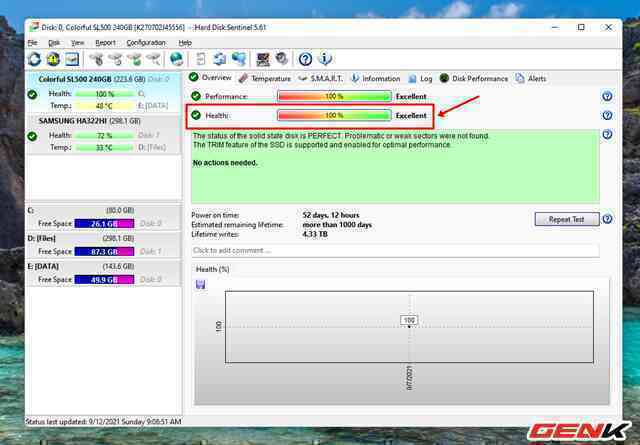Click the Repeat Test button
The height and width of the screenshot is (445, 640).
pyautogui.click(x=567, y=219)
